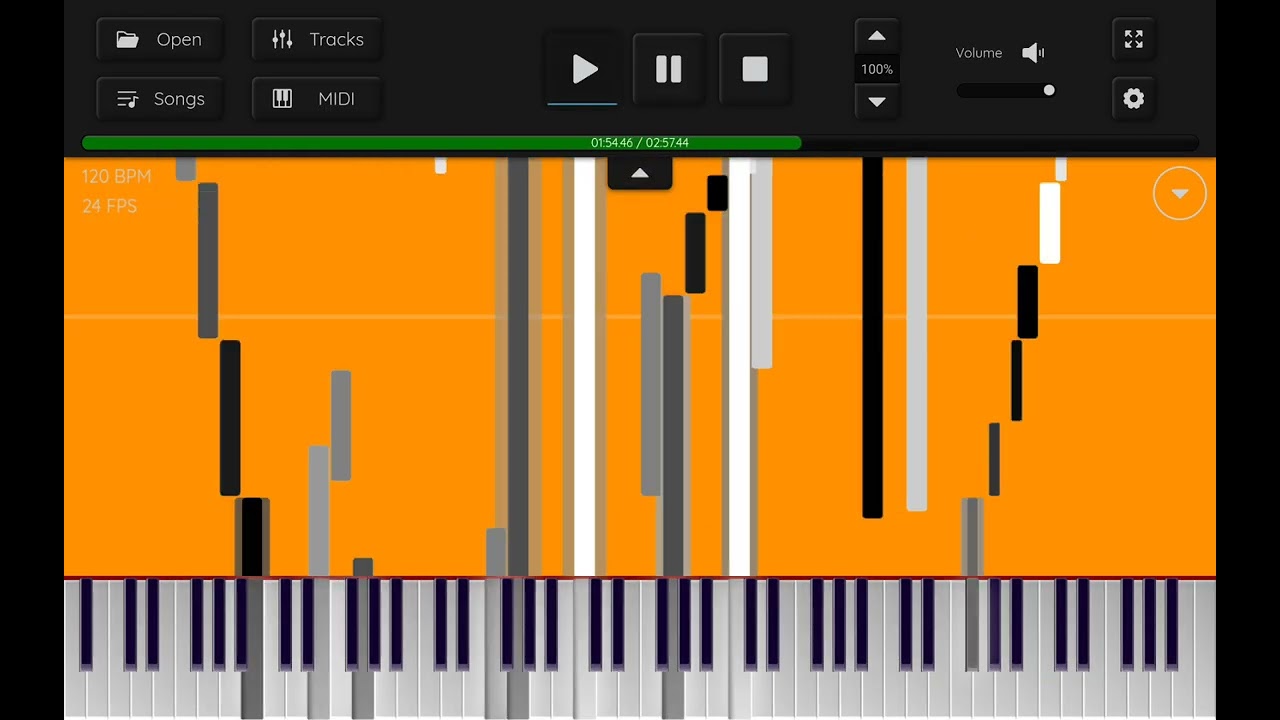Screen dimensions: 1280x720
Task: Open the circular dropdown arrow menu
Action: click(x=1180, y=193)
